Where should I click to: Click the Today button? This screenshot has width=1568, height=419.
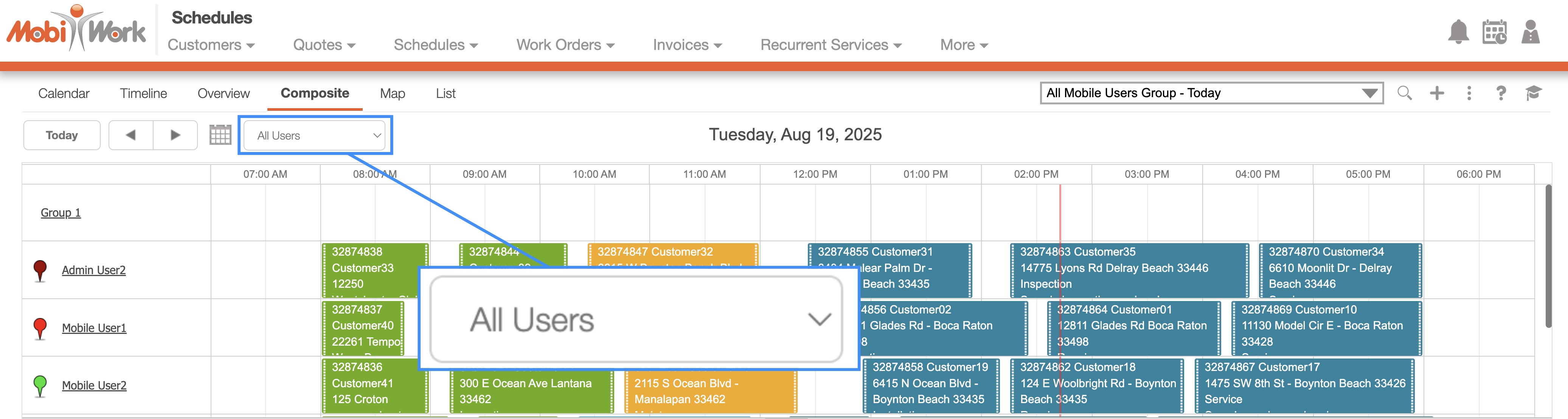(x=62, y=135)
